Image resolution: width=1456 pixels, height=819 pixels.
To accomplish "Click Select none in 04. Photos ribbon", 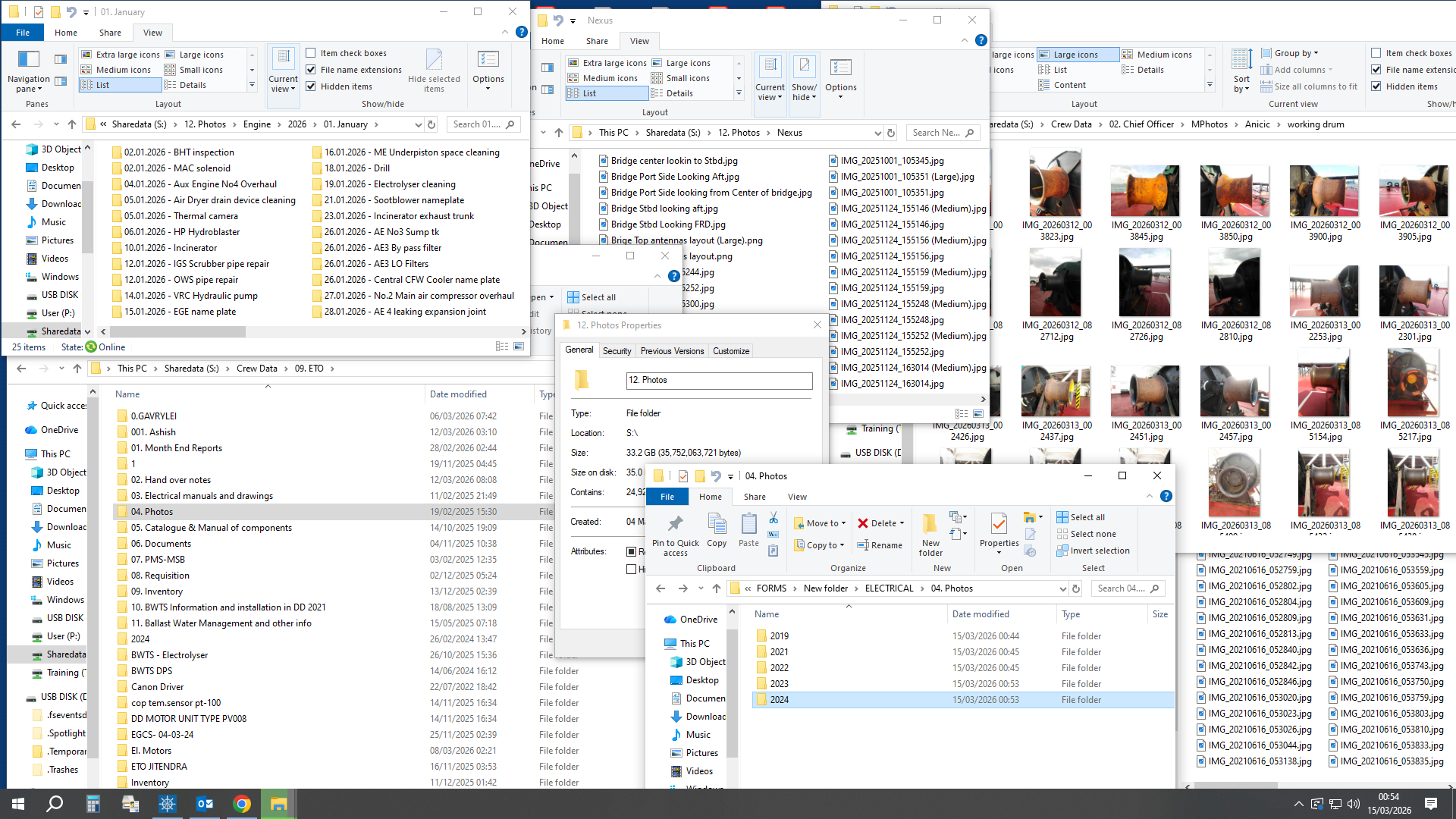I will (1086, 534).
